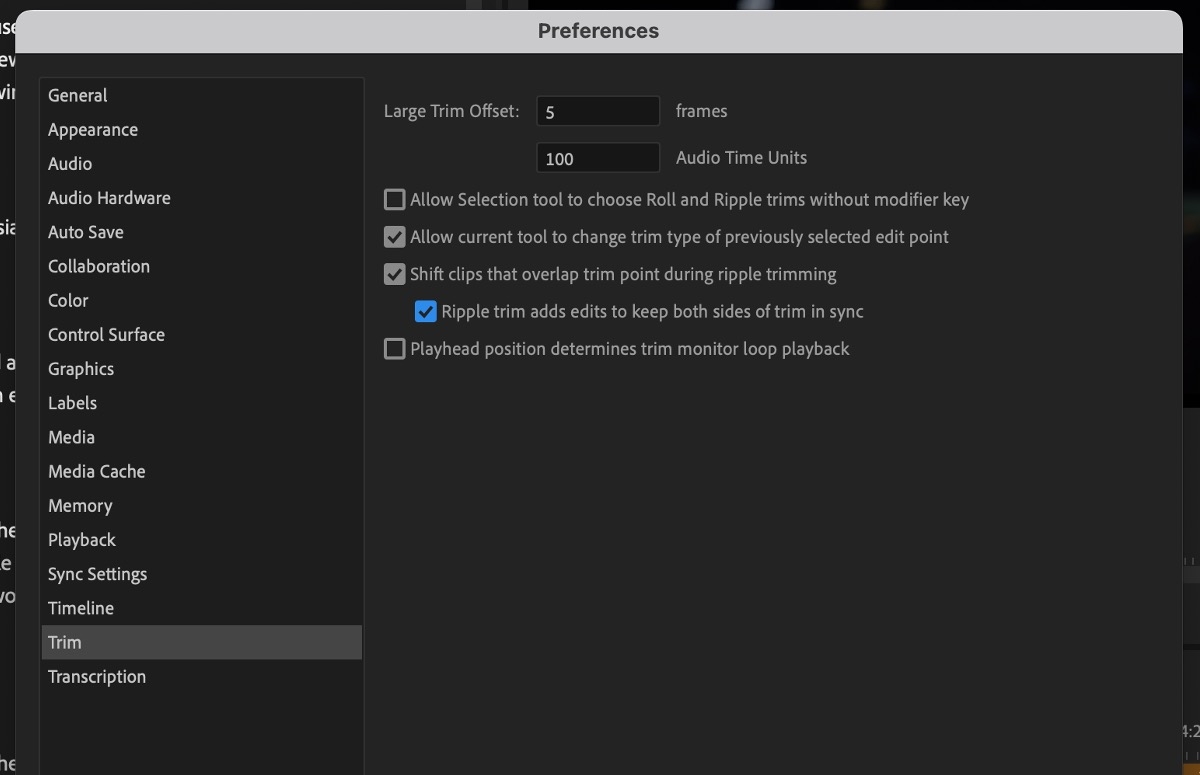Image resolution: width=1200 pixels, height=775 pixels.
Task: Select the Audio Time Units value field
Action: pyautogui.click(x=598, y=157)
